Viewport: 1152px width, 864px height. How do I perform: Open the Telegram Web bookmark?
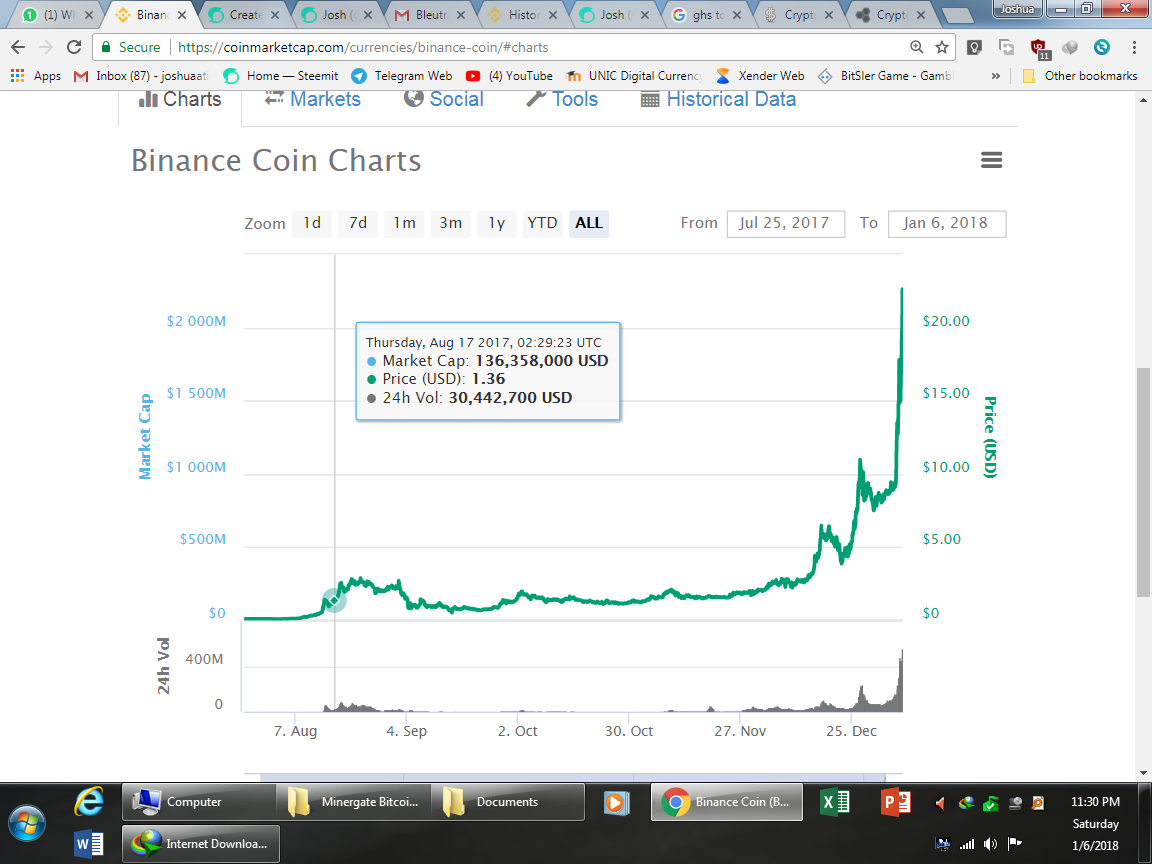tap(402, 76)
